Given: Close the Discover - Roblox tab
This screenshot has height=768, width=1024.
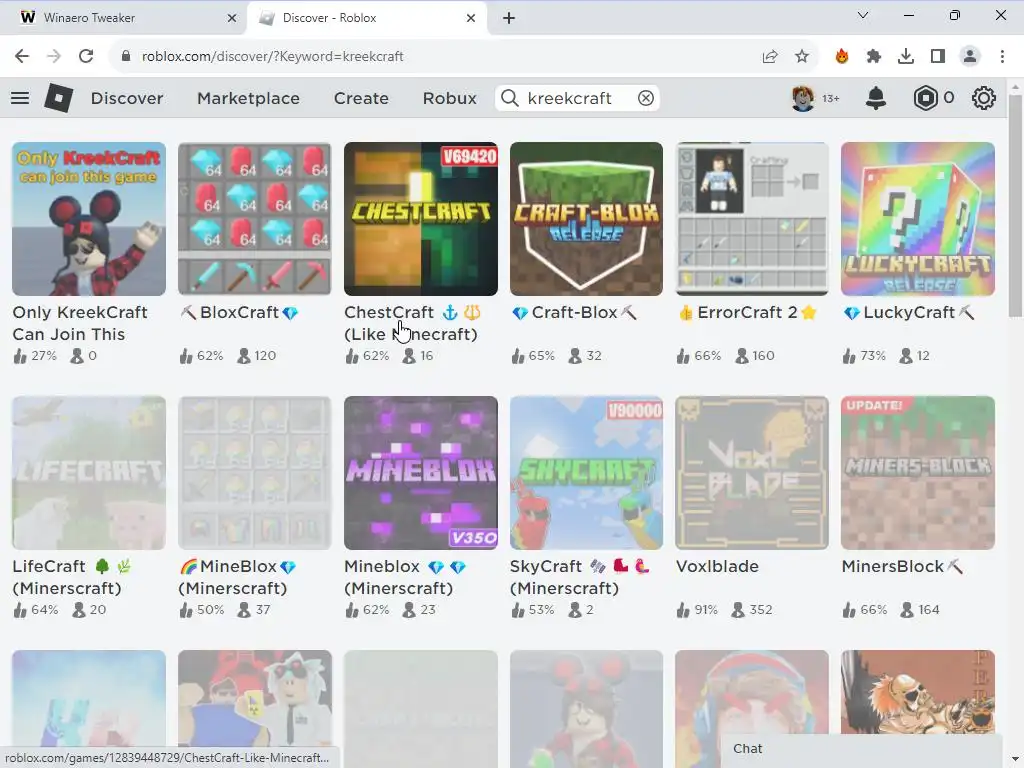Looking at the screenshot, I should coord(471,18).
